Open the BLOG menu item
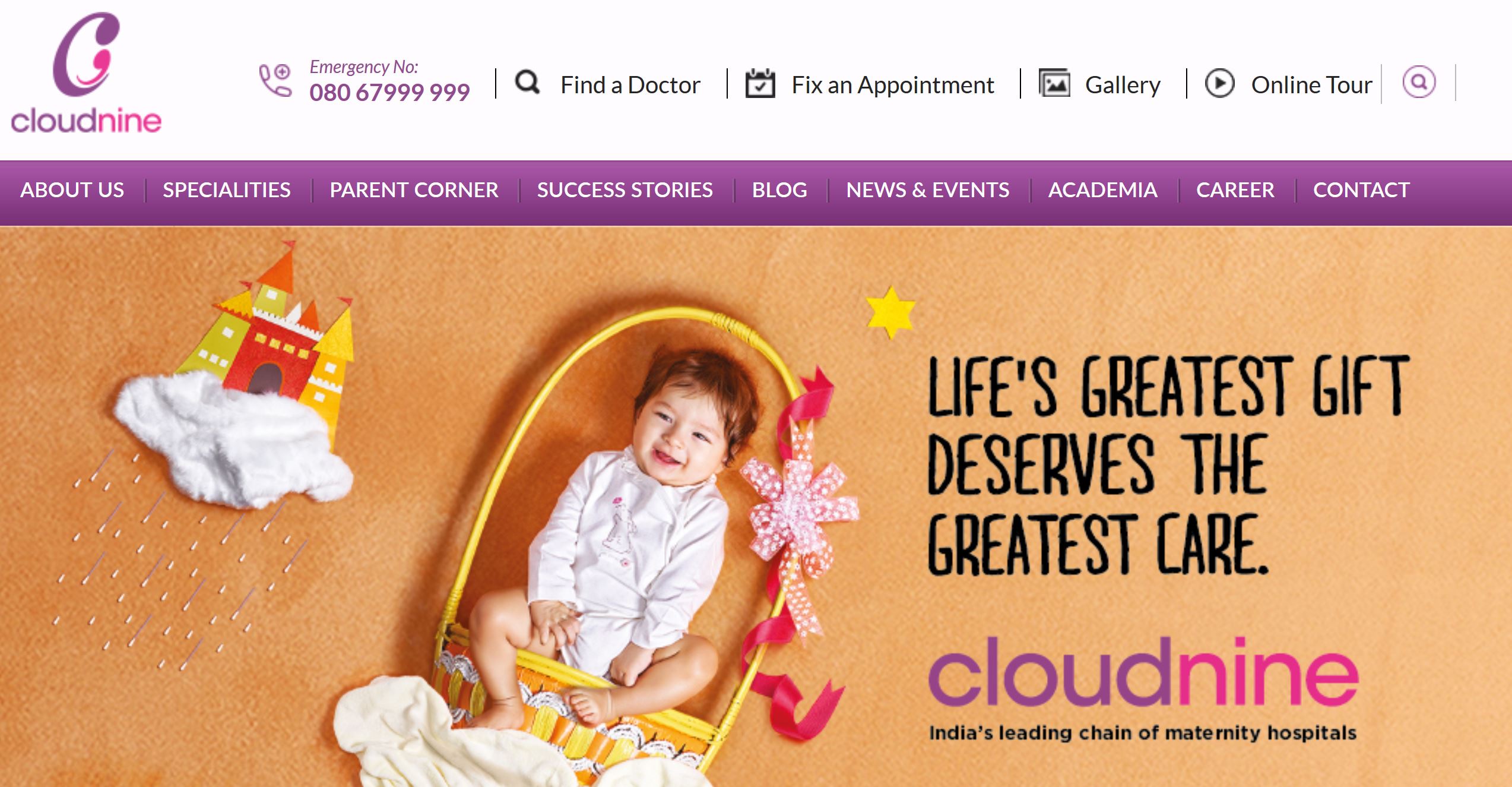 pos(779,190)
